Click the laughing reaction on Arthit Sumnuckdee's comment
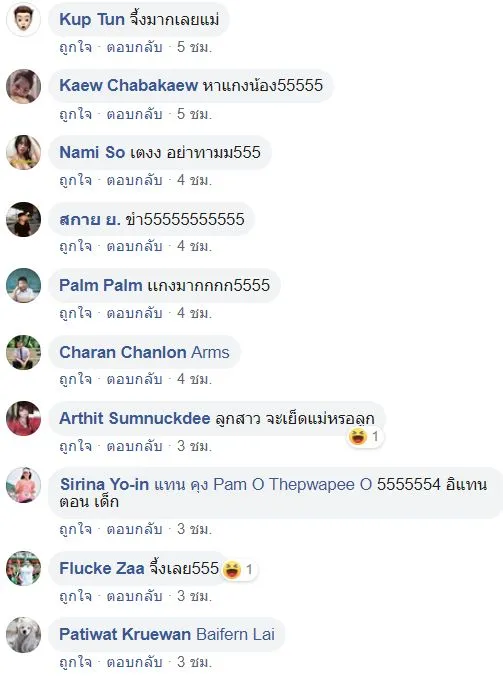Viewport: 503px width, 682px height. [x=365, y=436]
